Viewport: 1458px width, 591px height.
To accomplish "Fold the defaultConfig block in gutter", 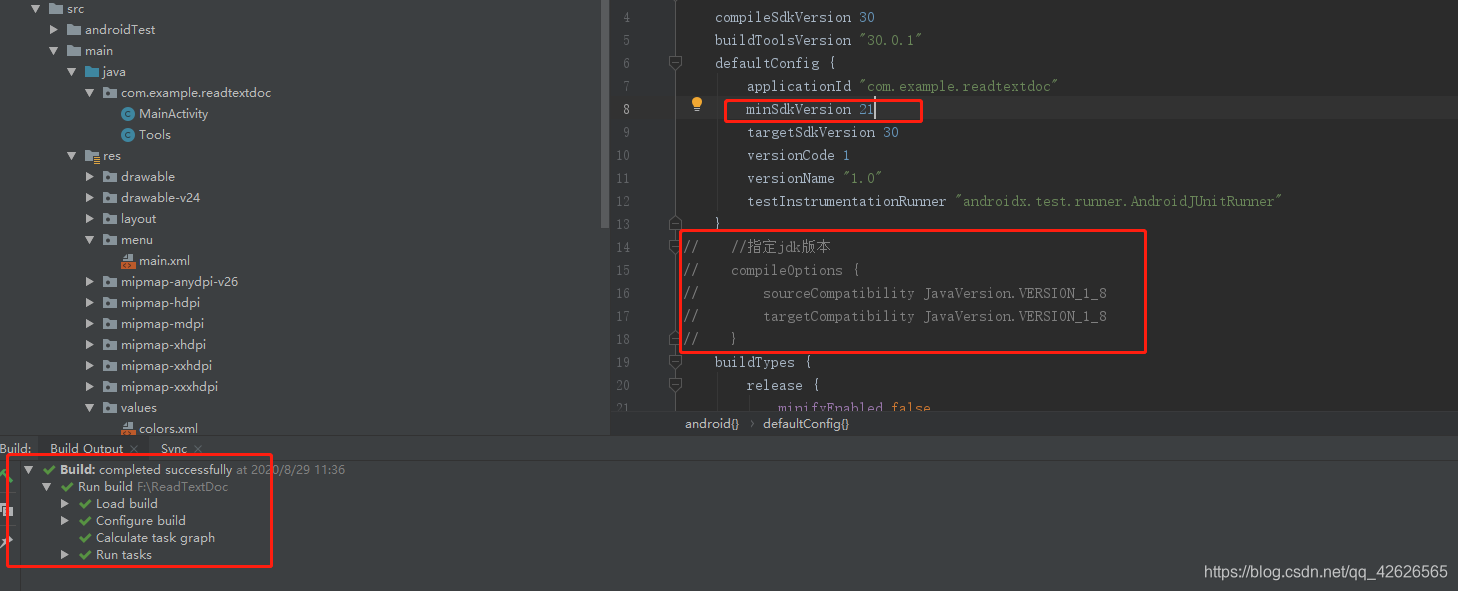I will click(675, 63).
